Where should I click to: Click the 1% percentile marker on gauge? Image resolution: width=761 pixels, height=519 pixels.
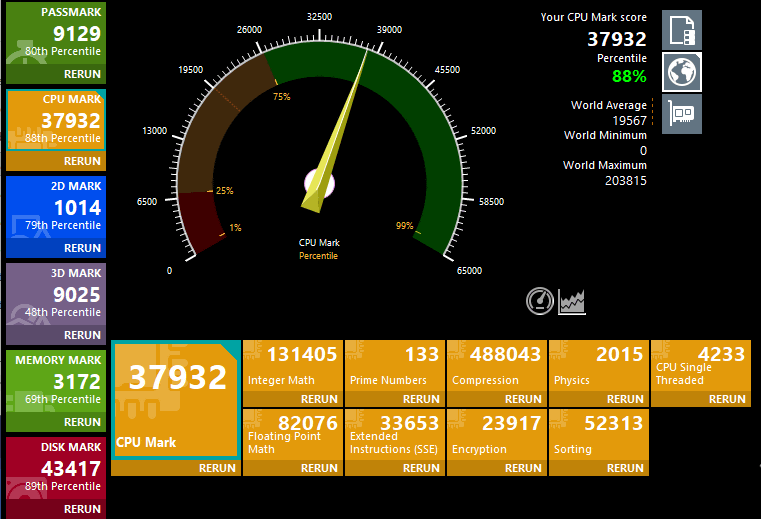(x=235, y=227)
